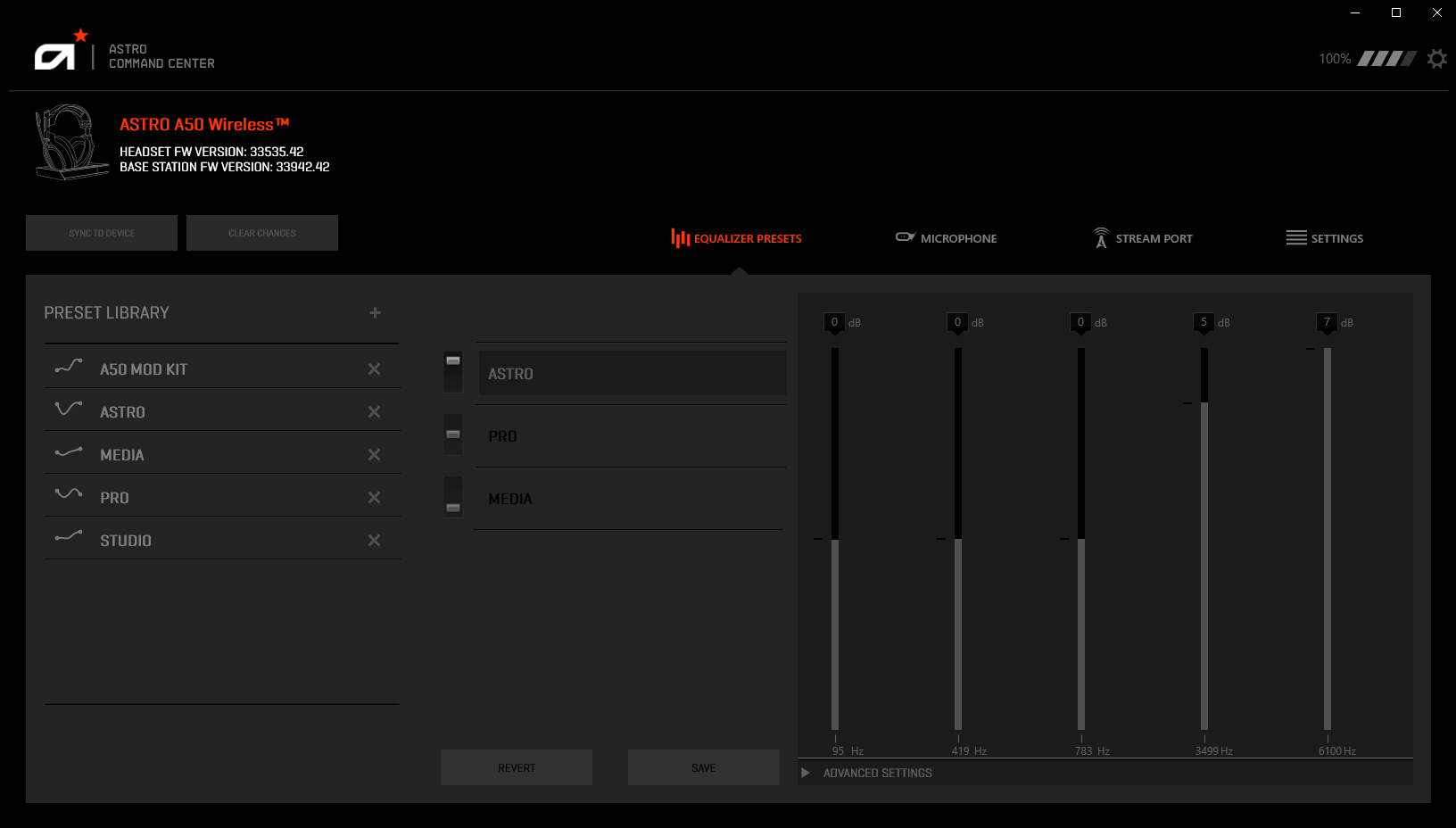Toggle the MEDIA preset slot switch
This screenshot has width=1456, height=828.
[452, 498]
